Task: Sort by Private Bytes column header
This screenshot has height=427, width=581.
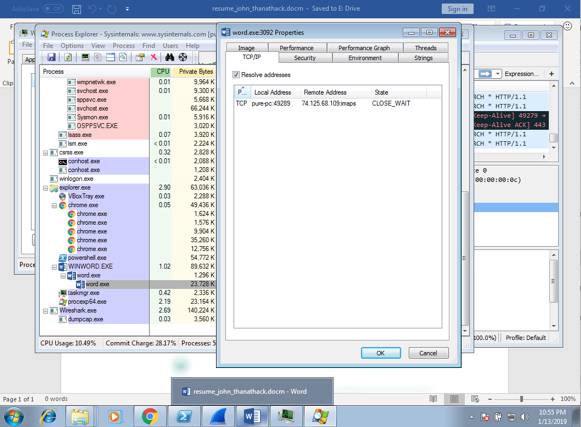Action: pyautogui.click(x=195, y=72)
